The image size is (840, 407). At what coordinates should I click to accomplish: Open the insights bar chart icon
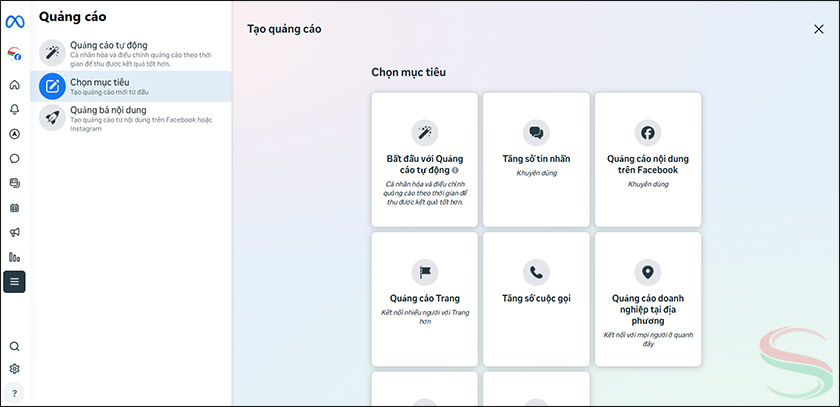14,257
